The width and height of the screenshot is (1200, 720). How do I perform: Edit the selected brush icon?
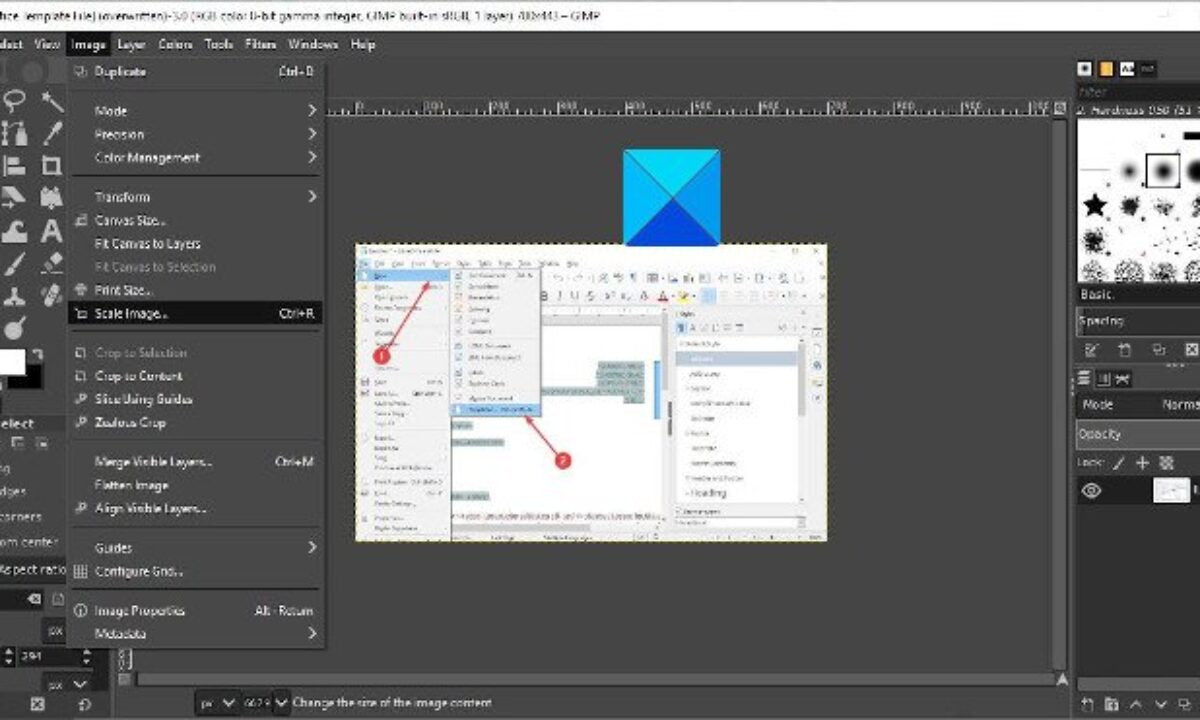[x=1092, y=350]
